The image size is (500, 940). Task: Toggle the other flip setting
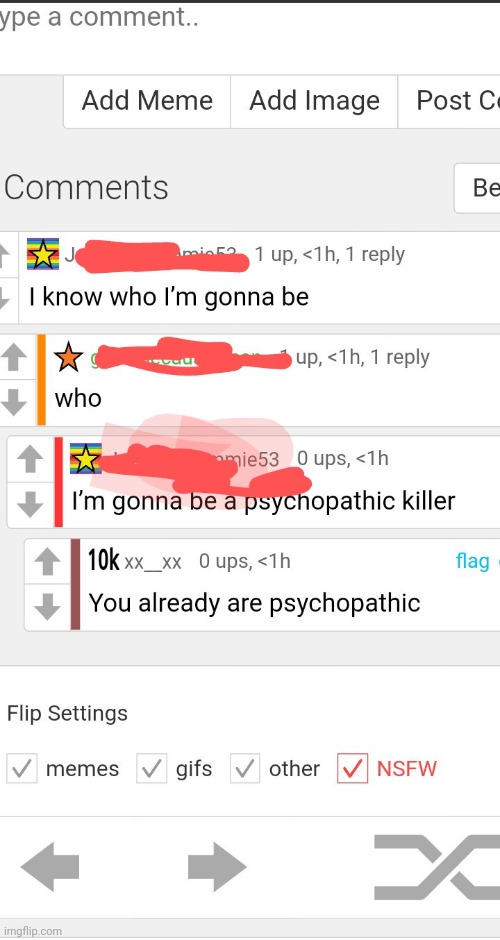[x=245, y=769]
